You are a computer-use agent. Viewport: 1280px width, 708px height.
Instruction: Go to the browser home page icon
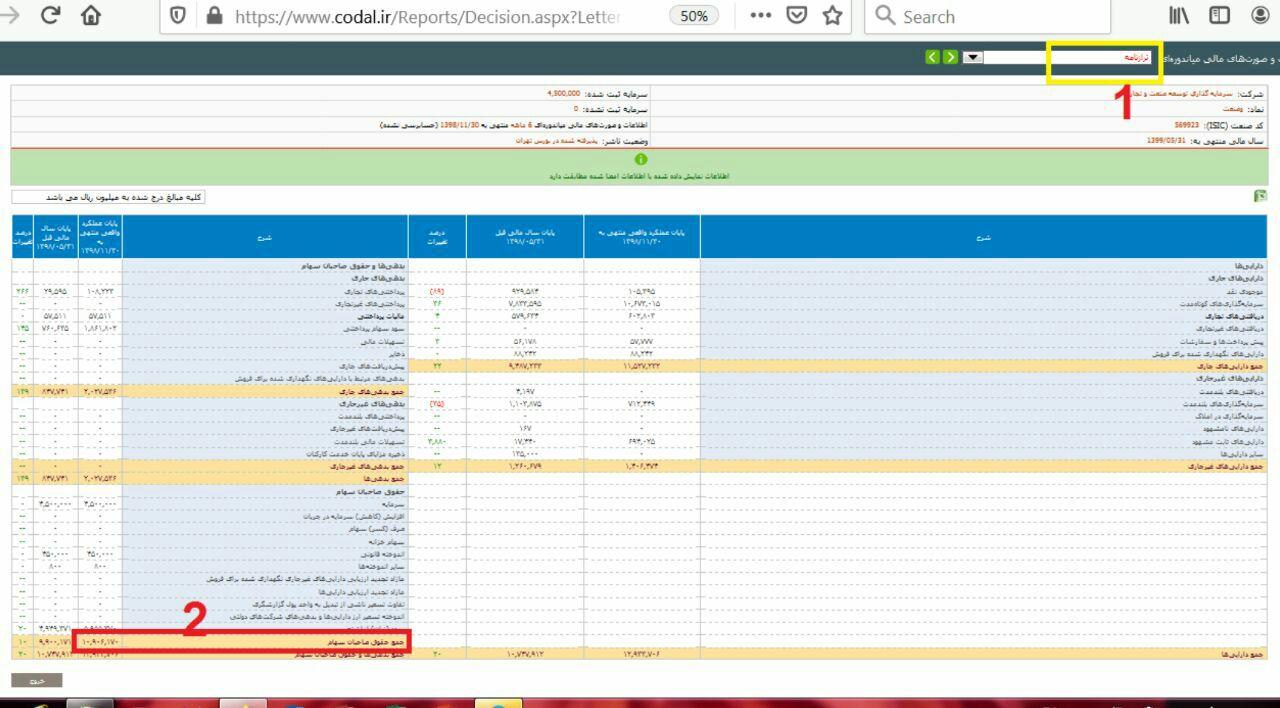coord(91,16)
